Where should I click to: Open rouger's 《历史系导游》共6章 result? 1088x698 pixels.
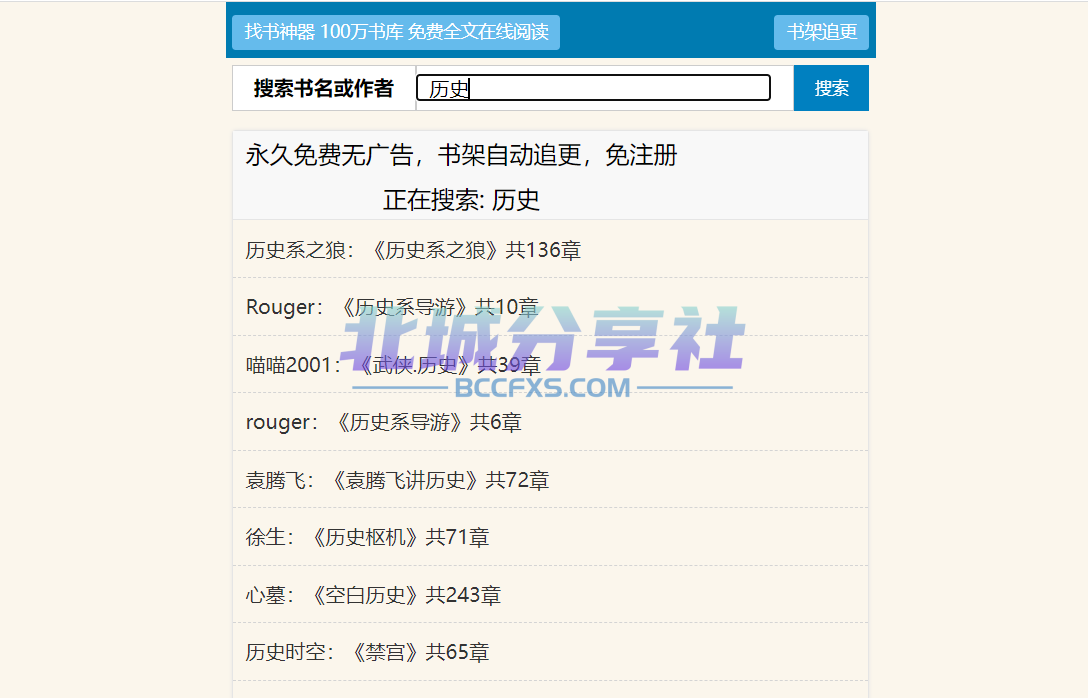[550, 422]
